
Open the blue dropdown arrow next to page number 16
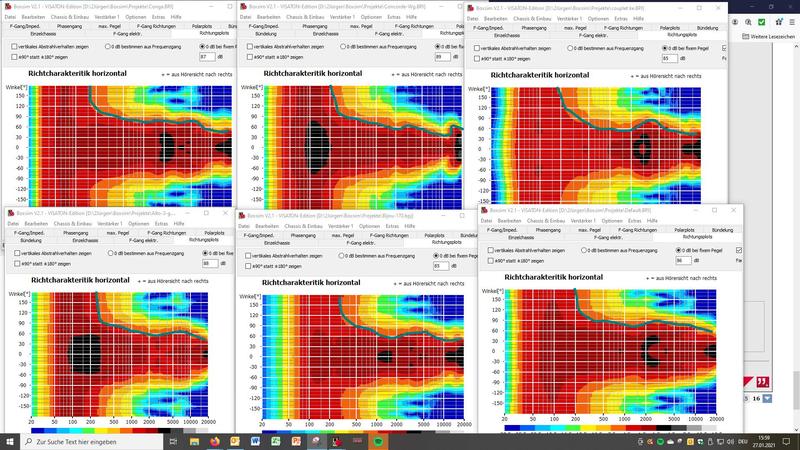pos(767,398)
